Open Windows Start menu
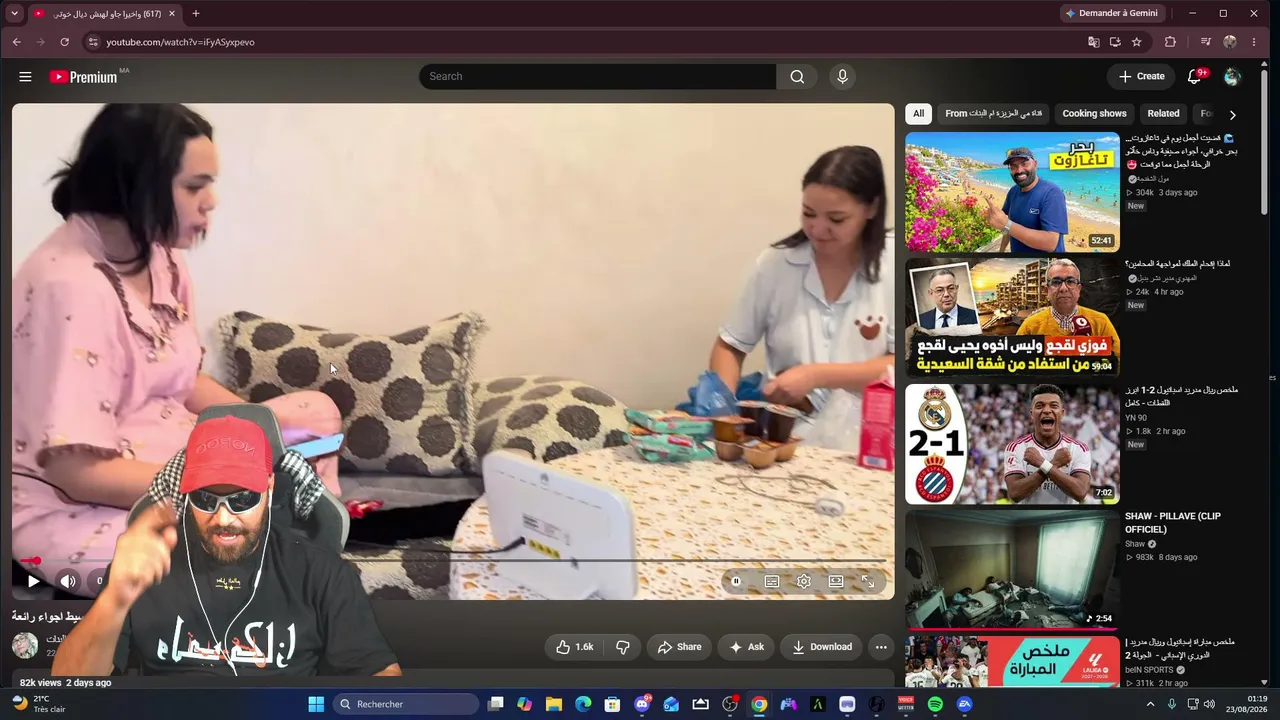This screenshot has height=720, width=1280. pyautogui.click(x=316, y=704)
